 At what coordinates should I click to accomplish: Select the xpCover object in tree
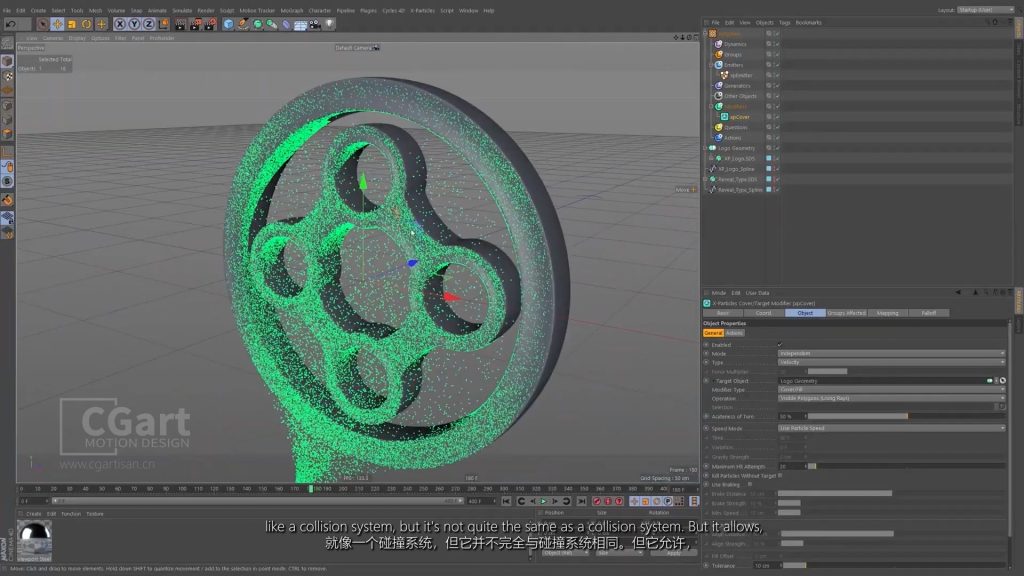[x=740, y=117]
